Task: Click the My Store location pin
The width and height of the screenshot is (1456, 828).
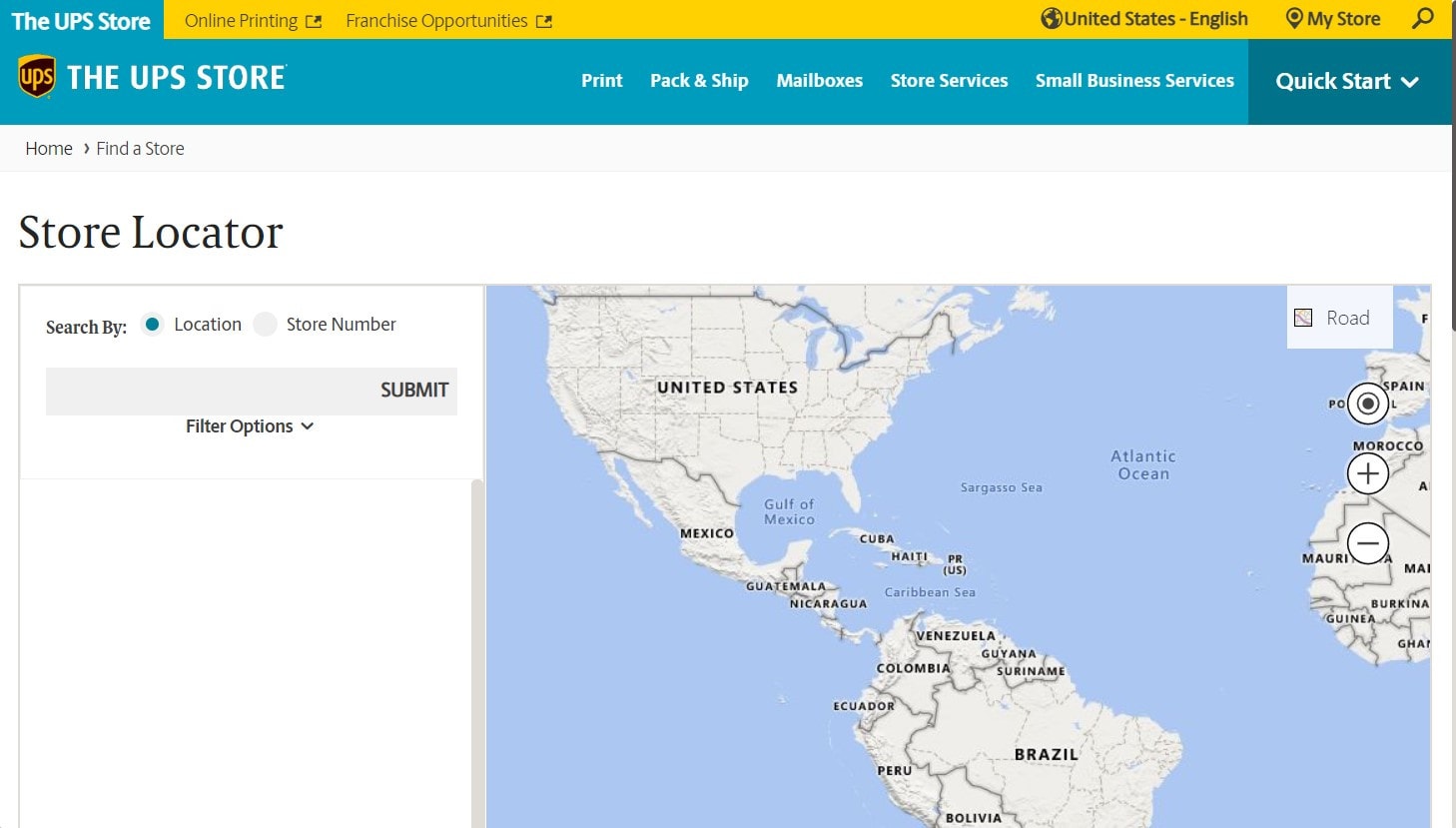Action: tap(1294, 18)
